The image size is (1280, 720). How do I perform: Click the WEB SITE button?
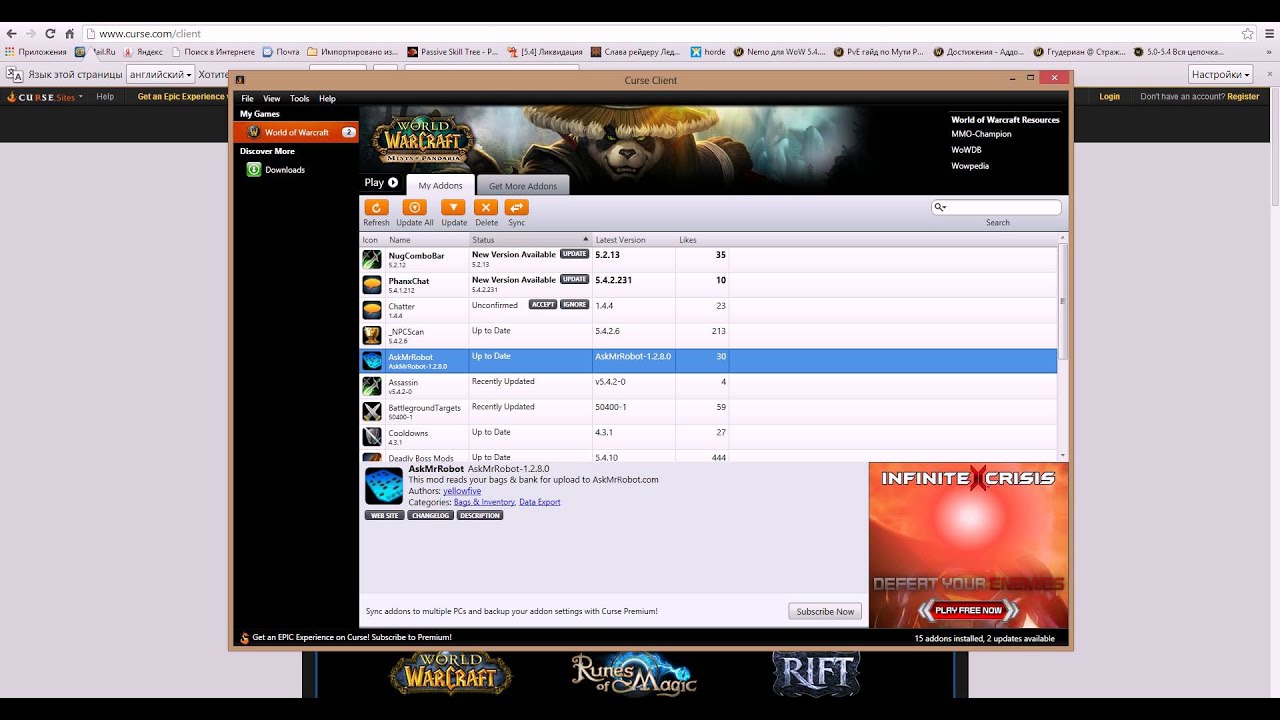(x=384, y=516)
